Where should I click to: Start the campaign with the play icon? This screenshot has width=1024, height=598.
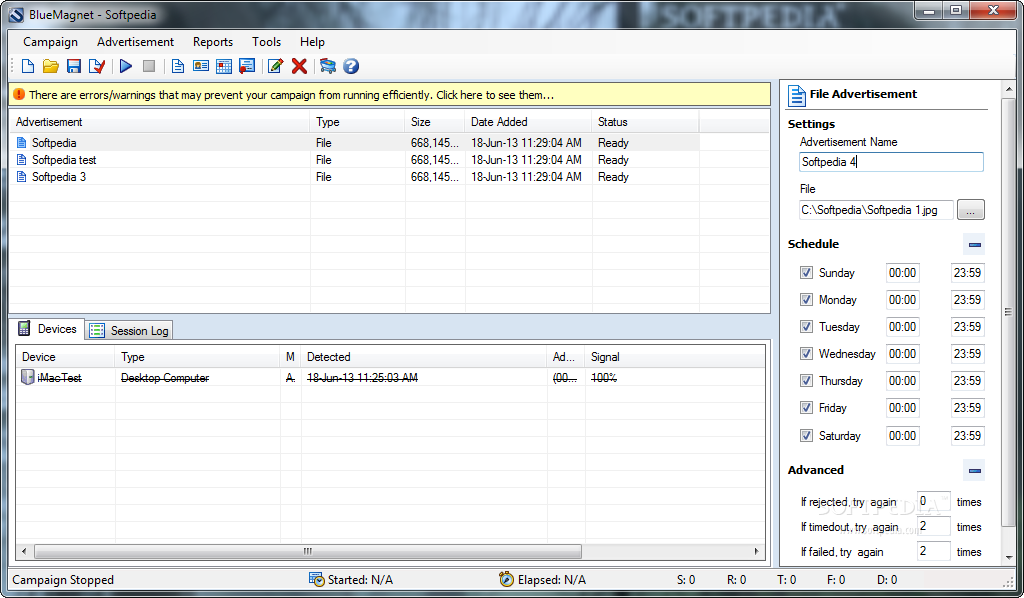click(125, 66)
